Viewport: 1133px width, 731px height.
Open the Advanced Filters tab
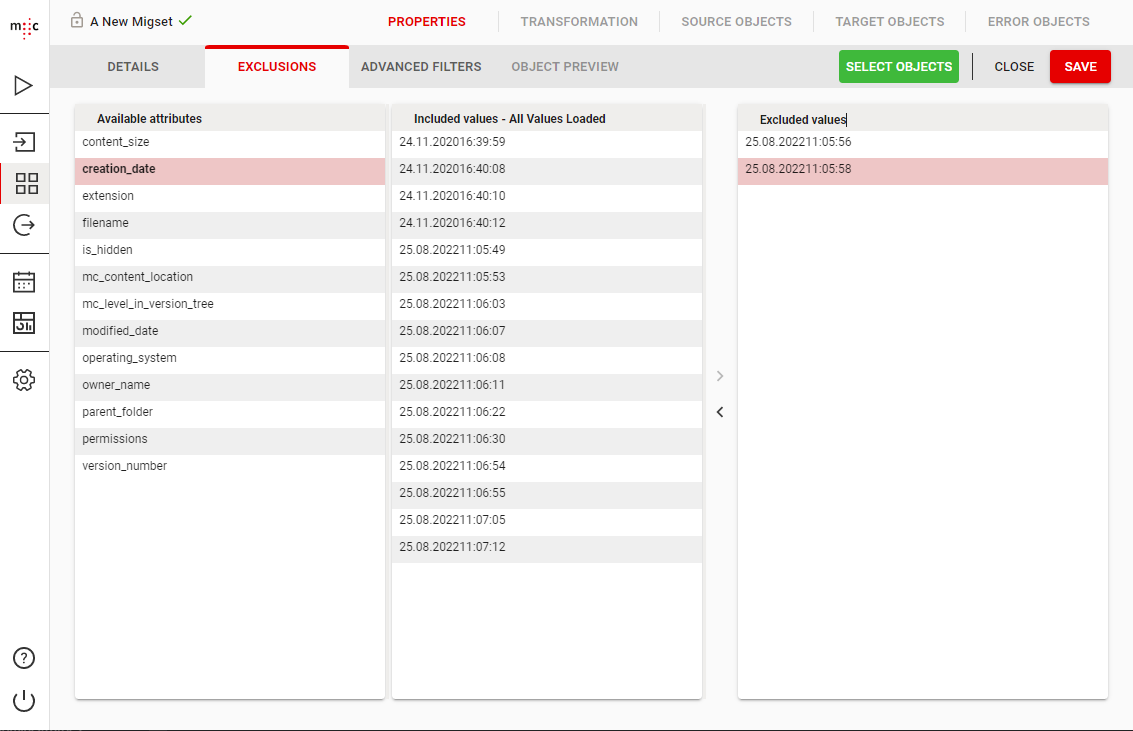pyautogui.click(x=421, y=67)
